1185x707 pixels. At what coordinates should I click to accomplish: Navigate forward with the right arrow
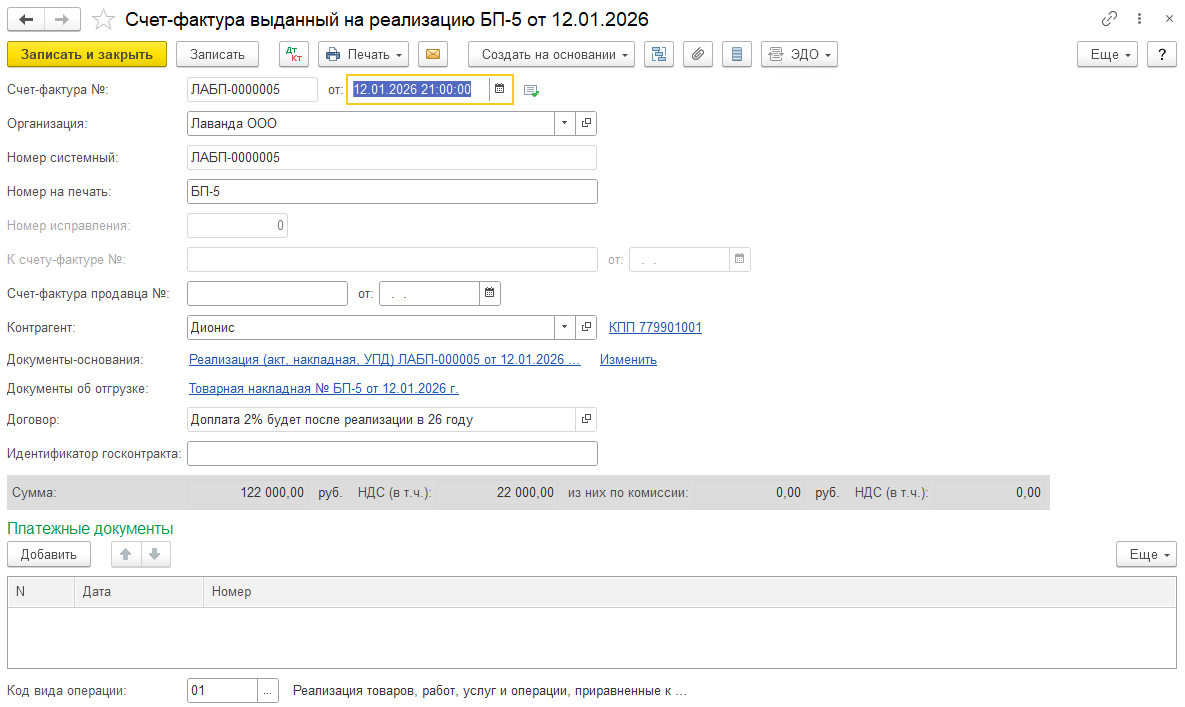tap(62, 18)
